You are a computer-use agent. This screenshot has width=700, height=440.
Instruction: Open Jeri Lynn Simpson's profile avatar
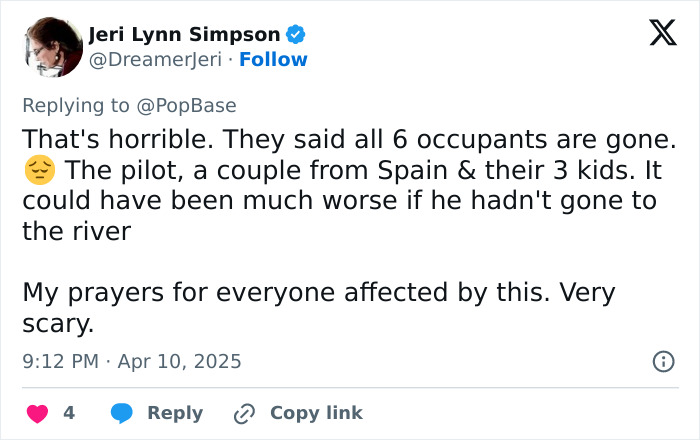(x=50, y=46)
